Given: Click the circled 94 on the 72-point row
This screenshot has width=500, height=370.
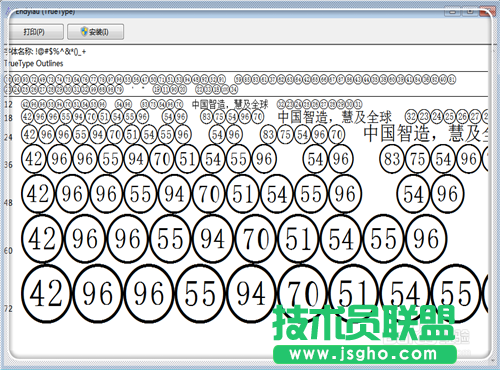Looking at the screenshot, I should pyautogui.click(x=251, y=294).
